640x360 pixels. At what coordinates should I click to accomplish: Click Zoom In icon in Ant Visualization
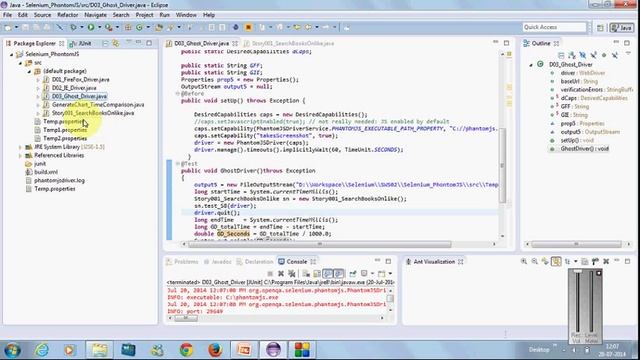tap(524, 261)
